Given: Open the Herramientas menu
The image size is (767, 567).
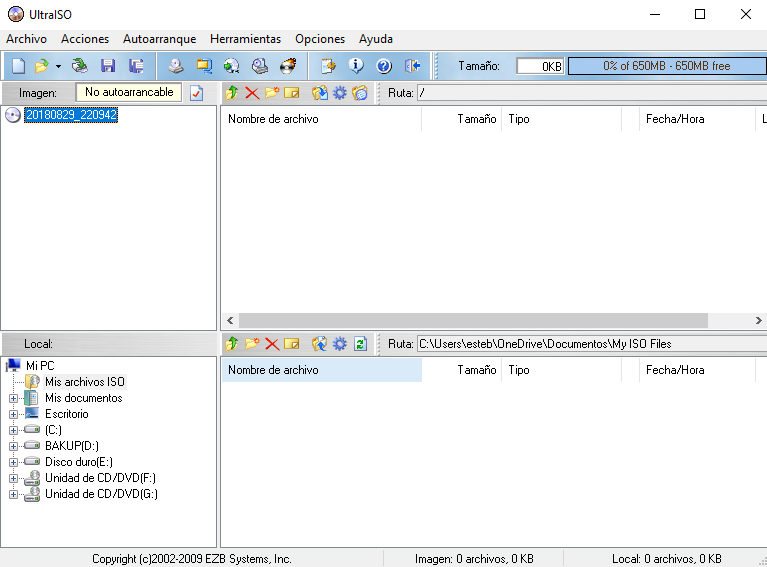Looking at the screenshot, I should pyautogui.click(x=245, y=39).
